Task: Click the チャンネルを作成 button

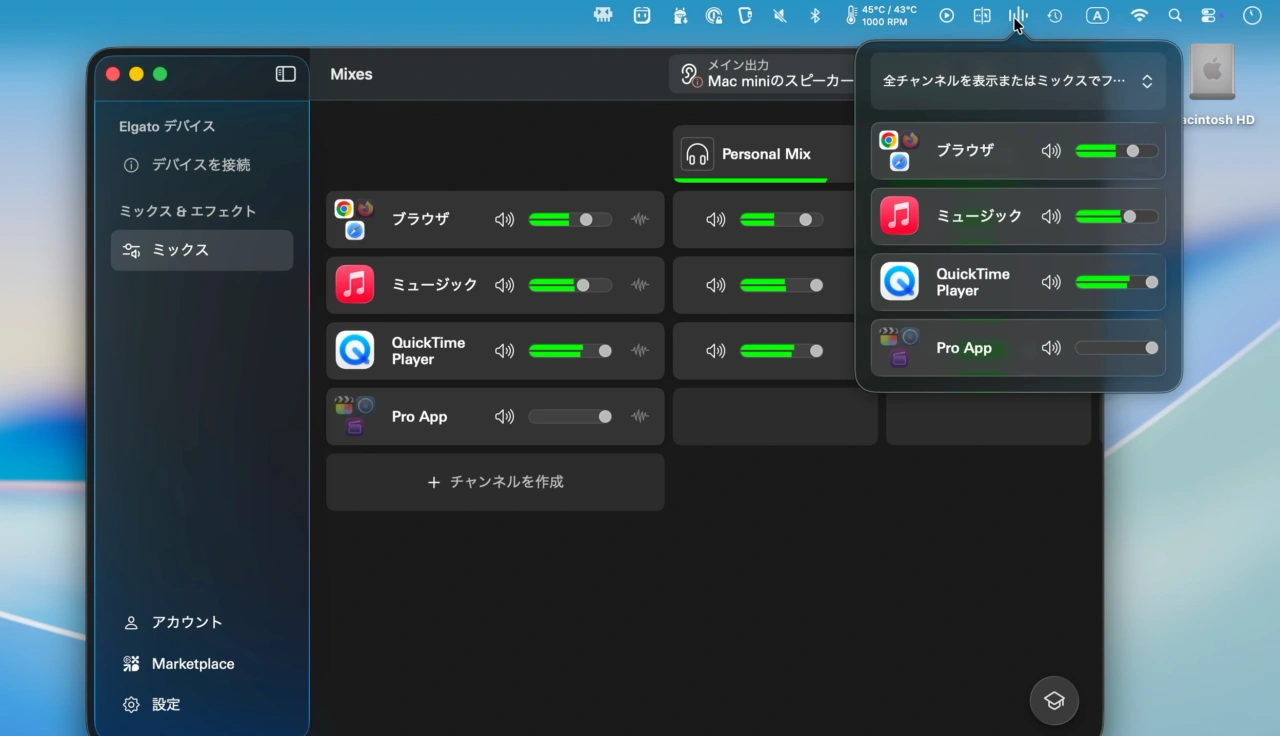Action: [x=495, y=482]
